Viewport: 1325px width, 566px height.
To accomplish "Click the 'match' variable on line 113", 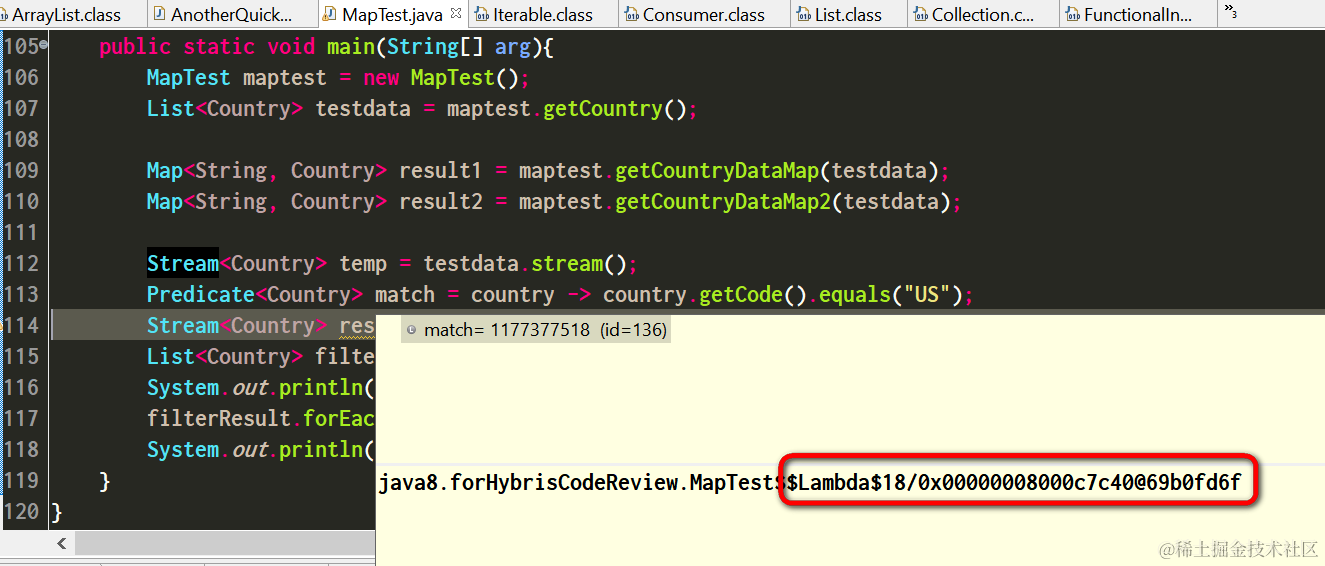I will (405, 294).
